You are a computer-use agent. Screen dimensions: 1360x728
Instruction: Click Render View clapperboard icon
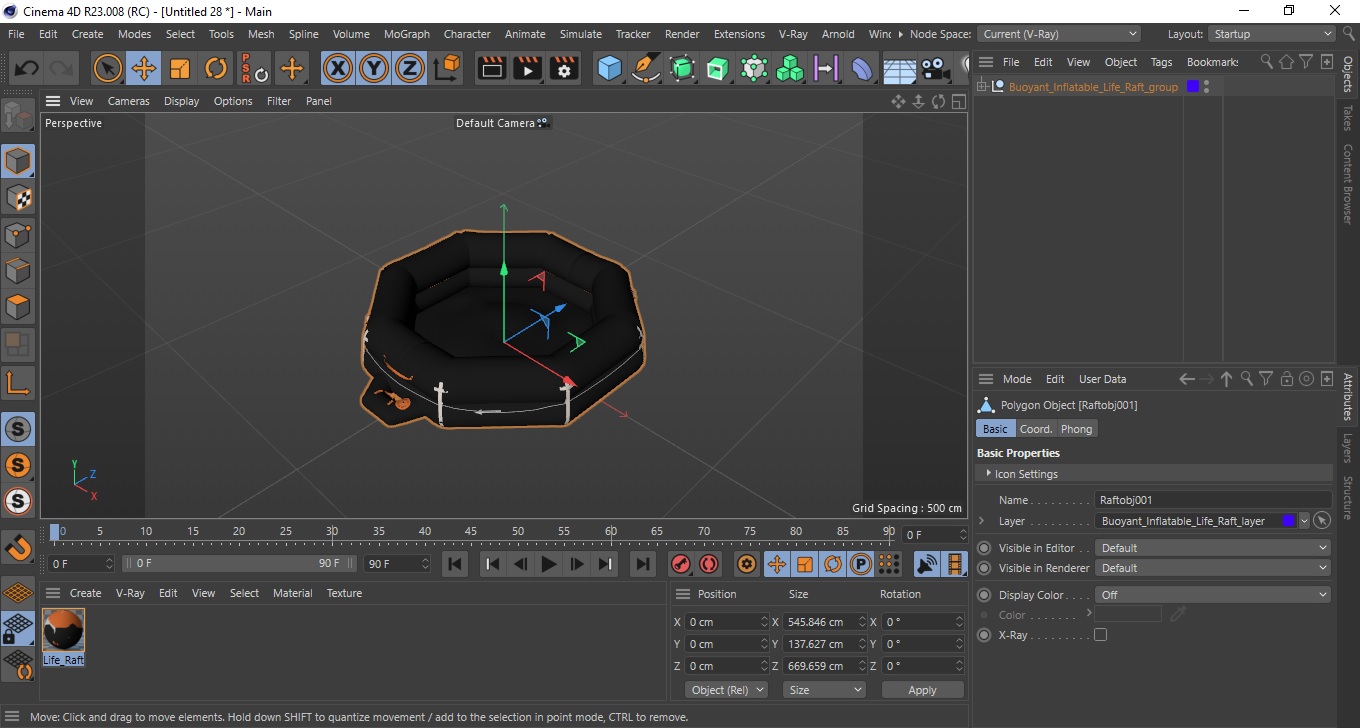click(x=492, y=68)
